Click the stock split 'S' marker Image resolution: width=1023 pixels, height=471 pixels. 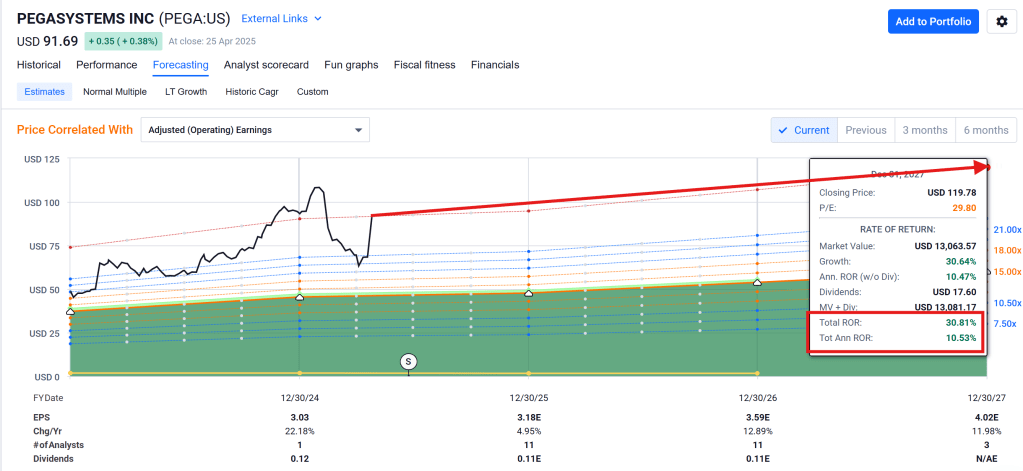pyautogui.click(x=408, y=361)
